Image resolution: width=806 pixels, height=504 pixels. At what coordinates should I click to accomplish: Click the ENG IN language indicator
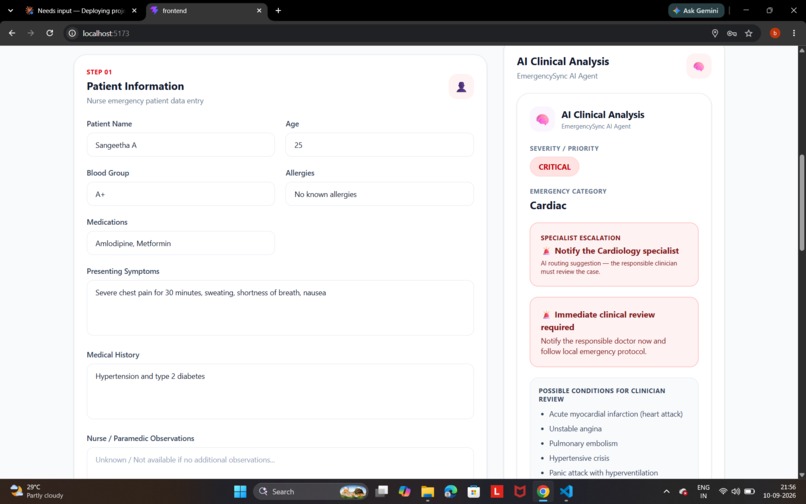point(703,491)
